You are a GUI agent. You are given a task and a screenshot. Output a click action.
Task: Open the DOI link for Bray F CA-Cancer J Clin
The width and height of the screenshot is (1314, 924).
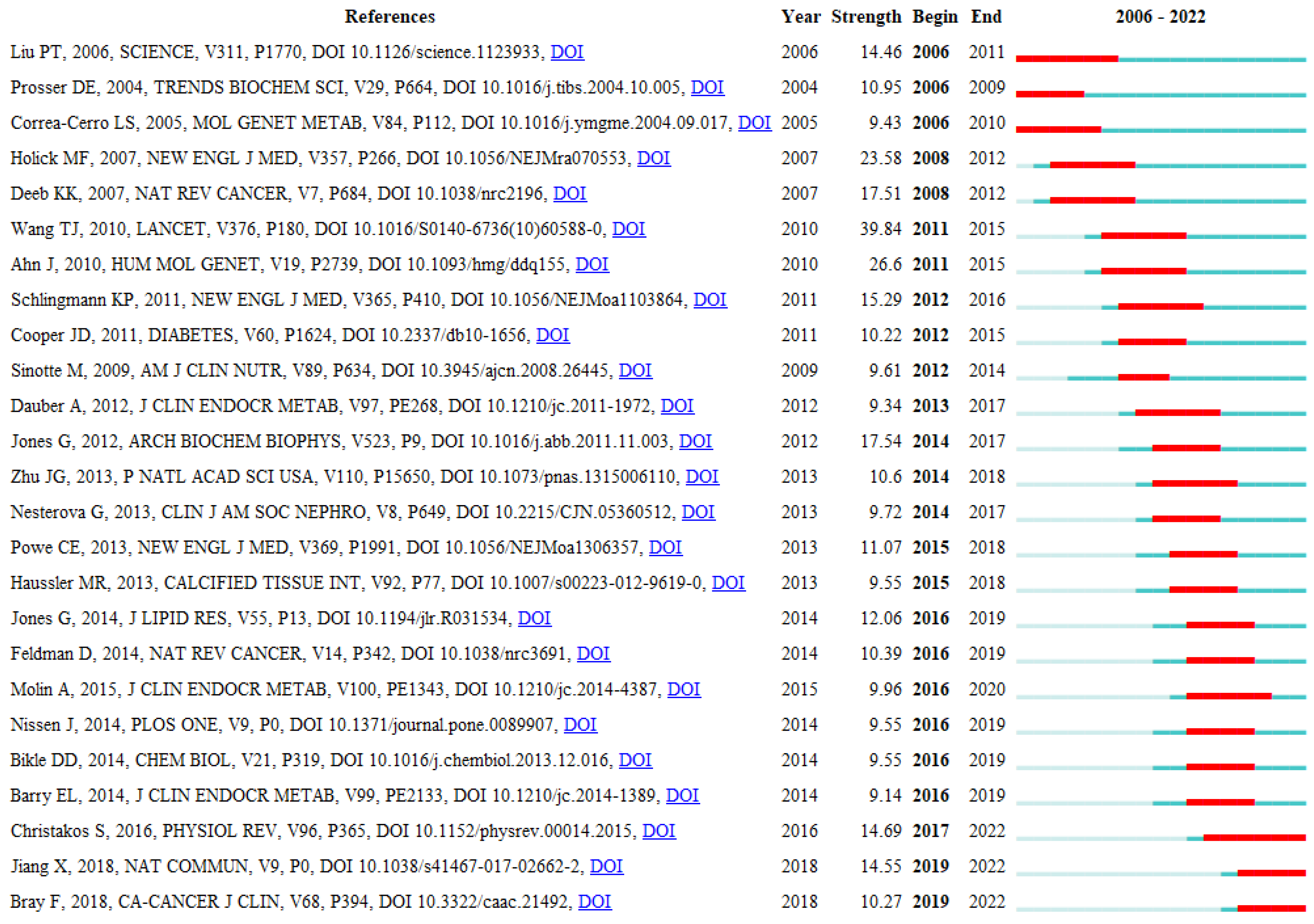point(595,901)
